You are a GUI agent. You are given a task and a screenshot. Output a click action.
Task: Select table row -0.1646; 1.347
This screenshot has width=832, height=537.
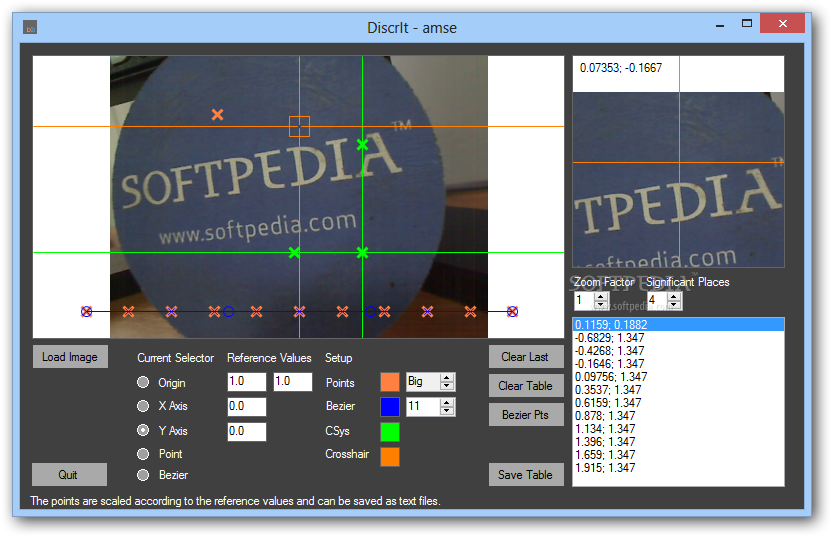pos(678,363)
